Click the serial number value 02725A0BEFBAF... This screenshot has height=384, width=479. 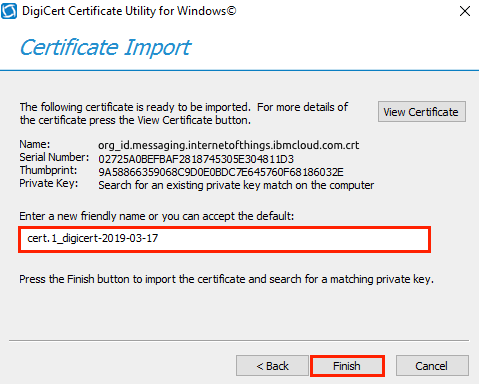pos(196,159)
